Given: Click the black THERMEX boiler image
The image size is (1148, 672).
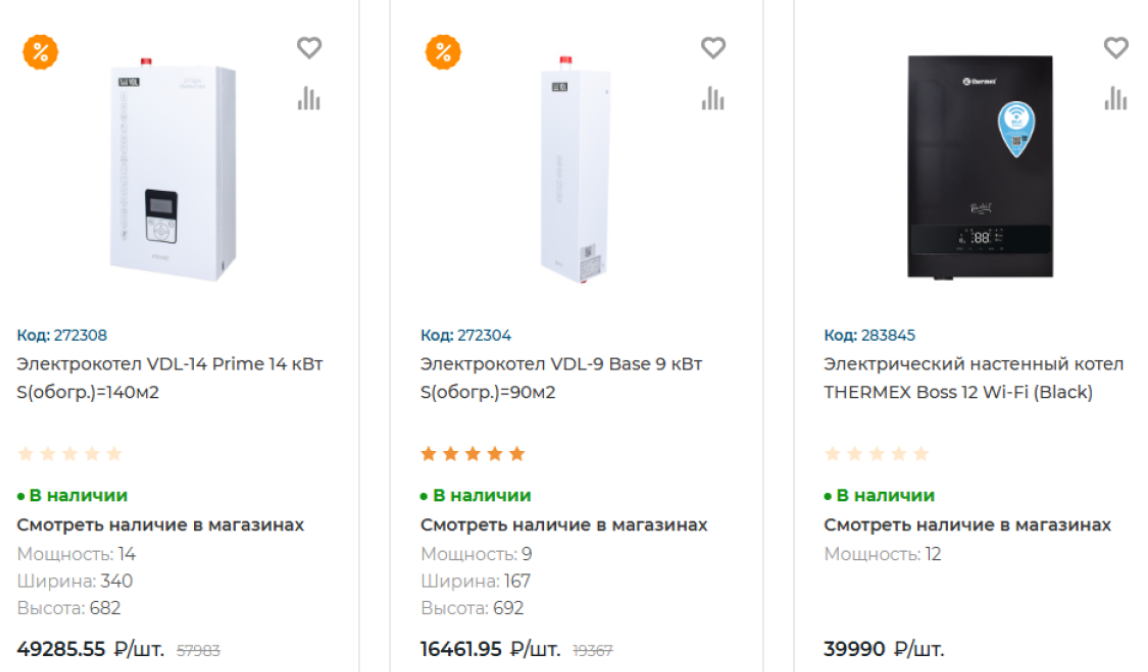Looking at the screenshot, I should (x=979, y=166).
